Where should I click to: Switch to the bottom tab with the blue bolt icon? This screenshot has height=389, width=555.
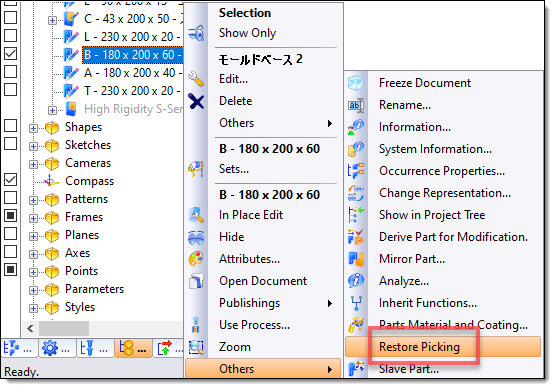(x=96, y=349)
